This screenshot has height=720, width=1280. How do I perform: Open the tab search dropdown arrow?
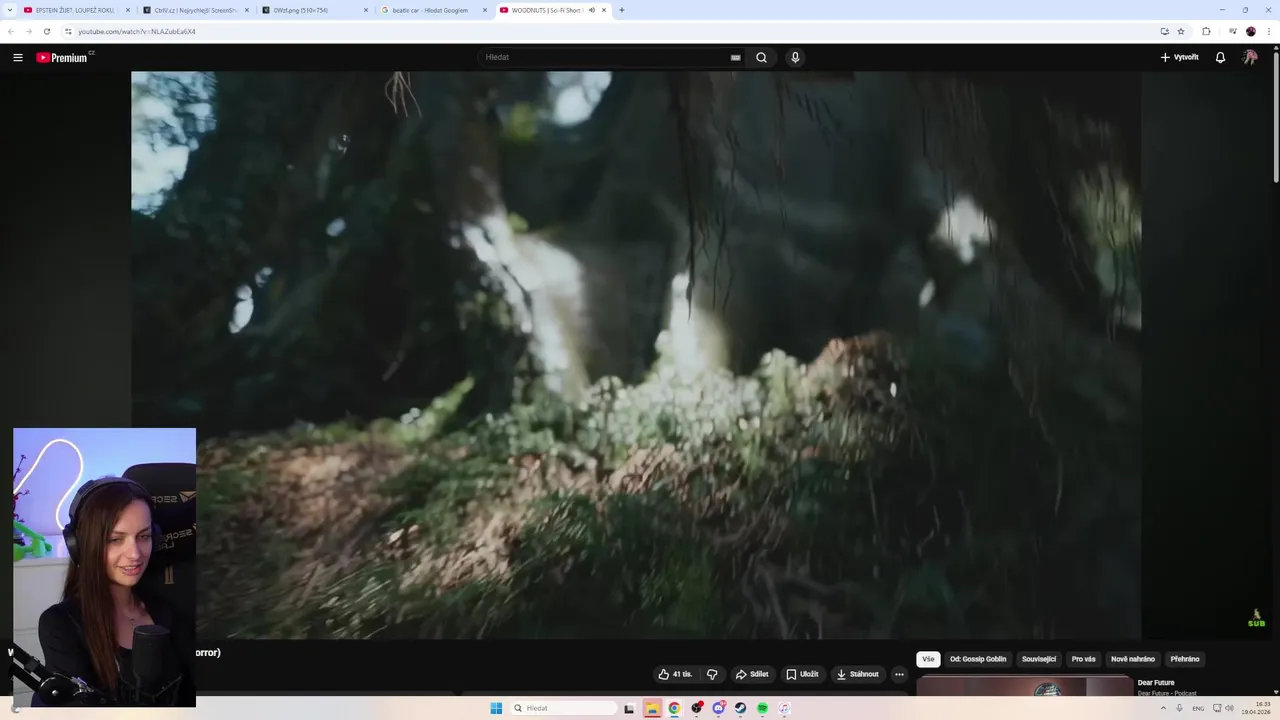click(9, 10)
